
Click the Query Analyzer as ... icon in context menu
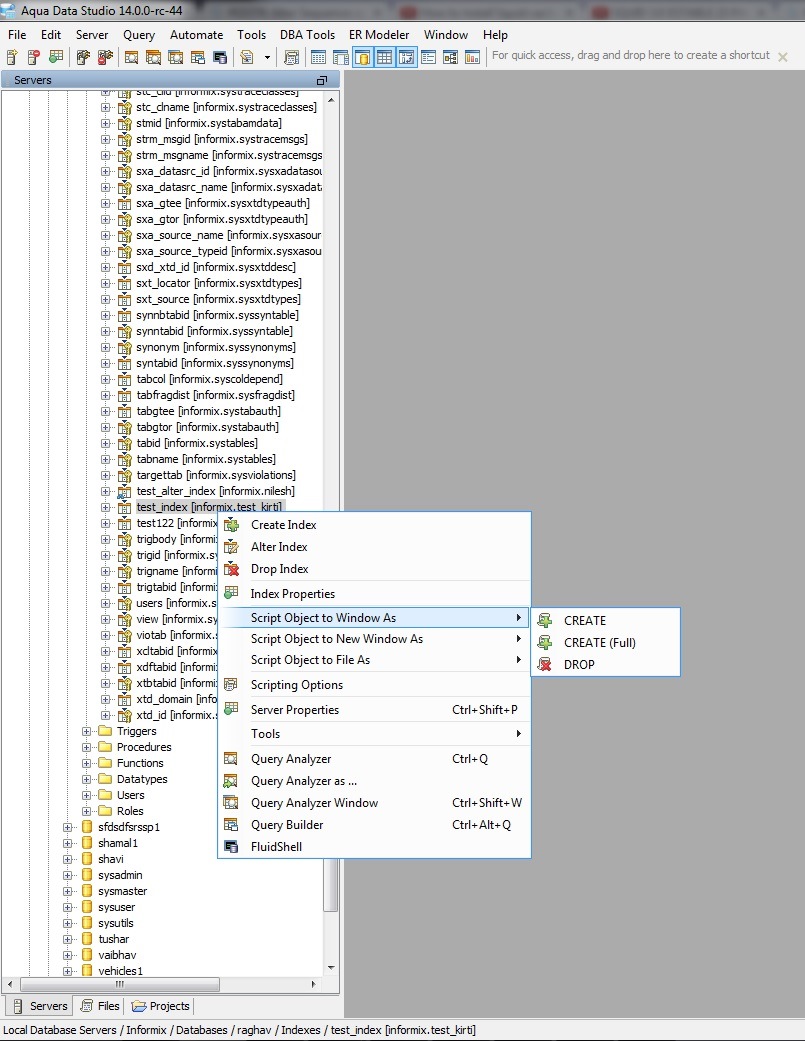231,781
